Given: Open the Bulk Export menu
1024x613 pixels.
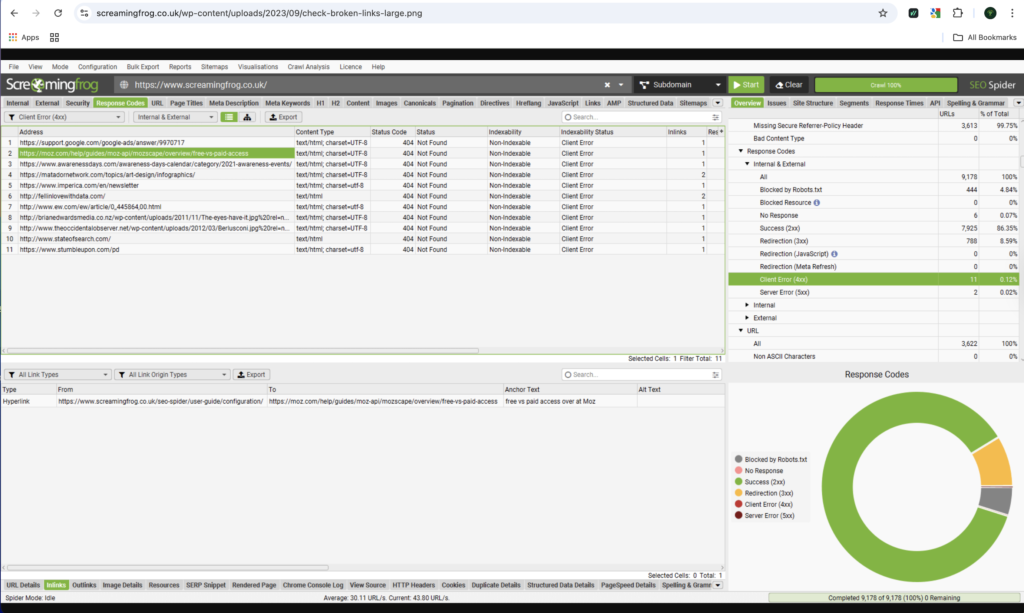Looking at the screenshot, I should [x=143, y=66].
